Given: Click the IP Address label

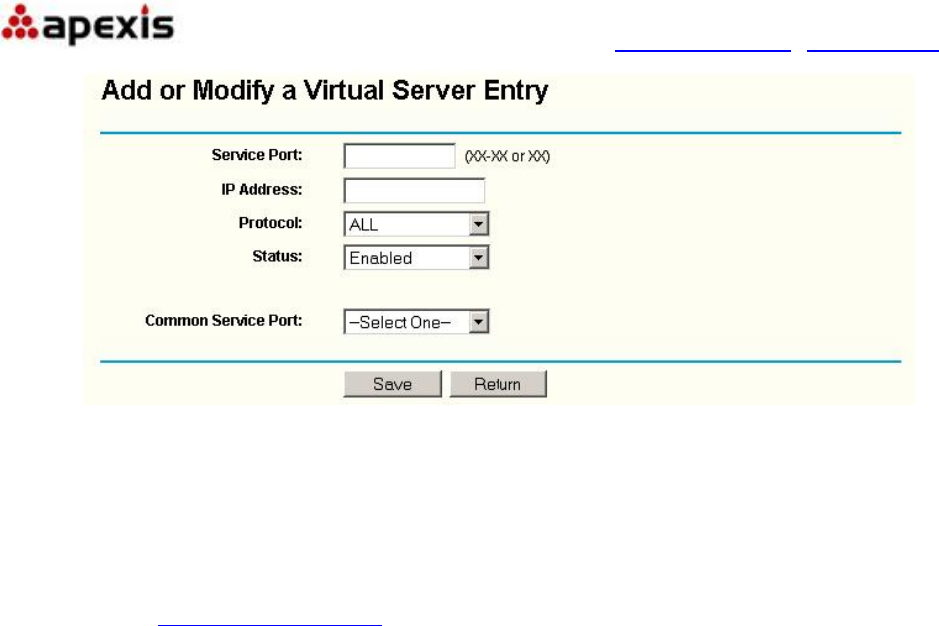Looking at the screenshot, I should tap(262, 190).
